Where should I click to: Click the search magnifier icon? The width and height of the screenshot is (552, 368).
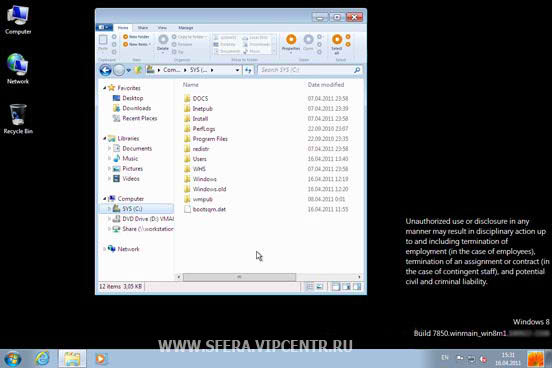(357, 70)
